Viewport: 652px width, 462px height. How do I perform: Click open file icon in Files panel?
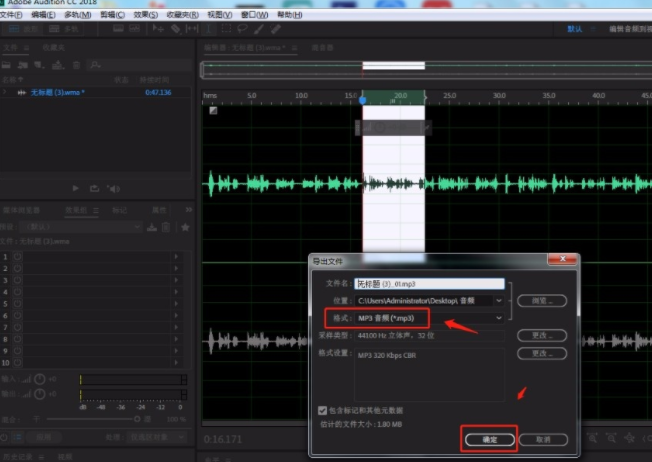[6, 65]
